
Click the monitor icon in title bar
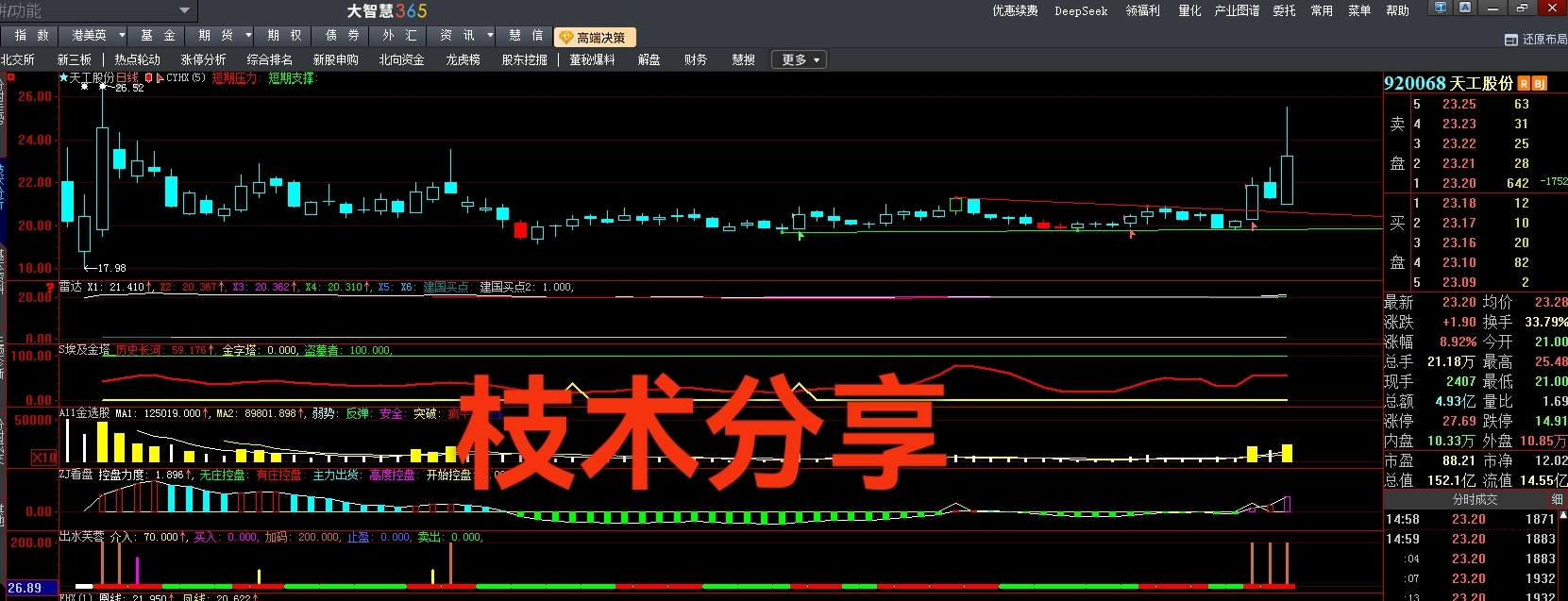(1441, 8)
